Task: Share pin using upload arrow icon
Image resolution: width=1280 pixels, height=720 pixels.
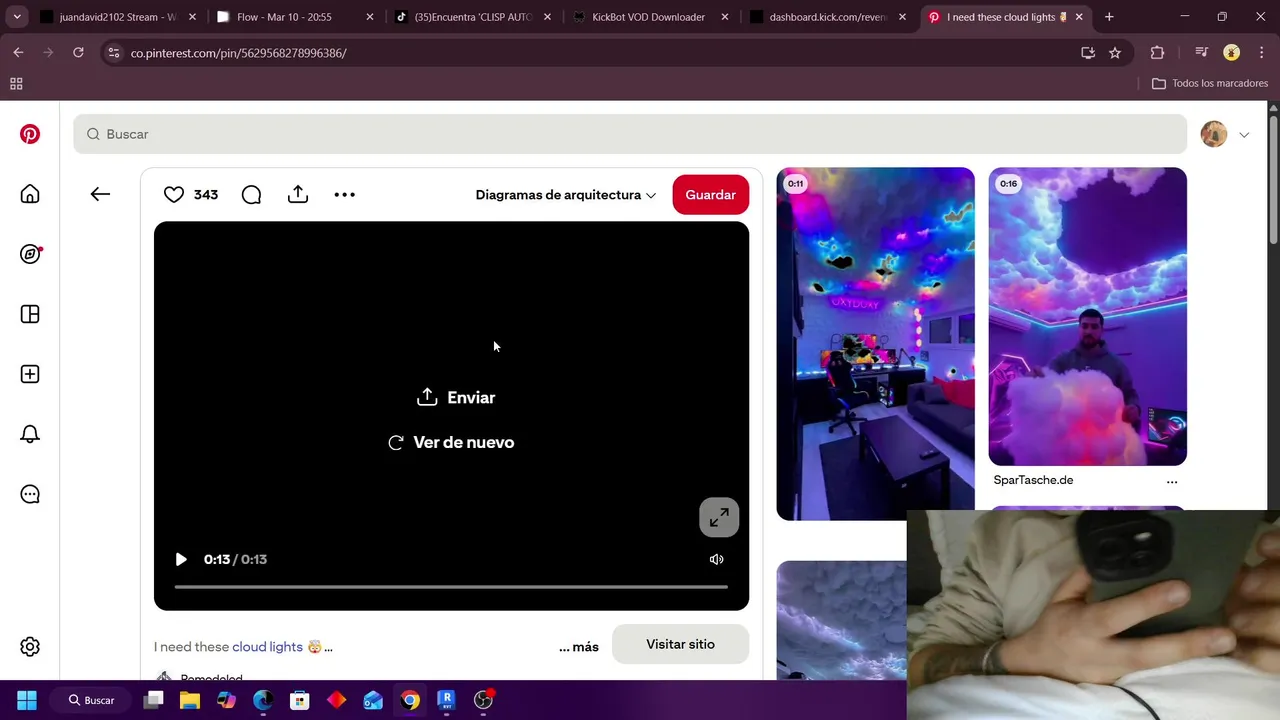Action: pyautogui.click(x=298, y=195)
